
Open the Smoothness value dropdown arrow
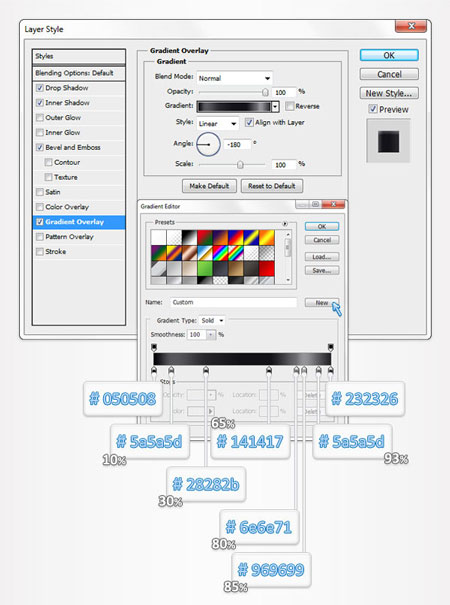[x=211, y=335]
